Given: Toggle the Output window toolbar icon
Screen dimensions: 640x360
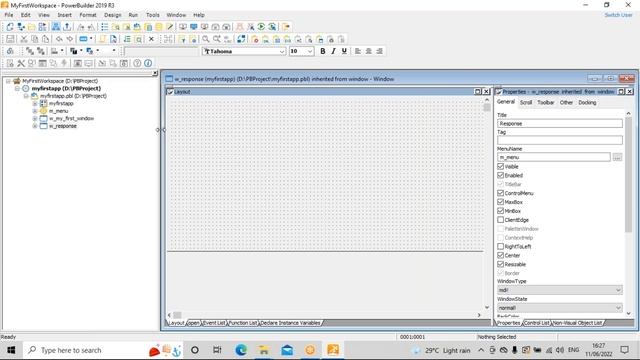Looking at the screenshot, I should point(67,27).
